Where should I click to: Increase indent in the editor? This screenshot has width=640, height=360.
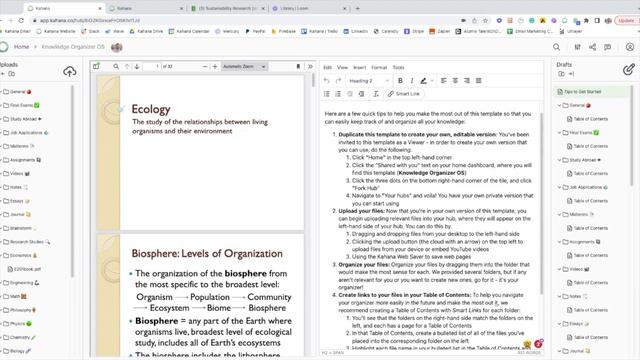pos(361,94)
